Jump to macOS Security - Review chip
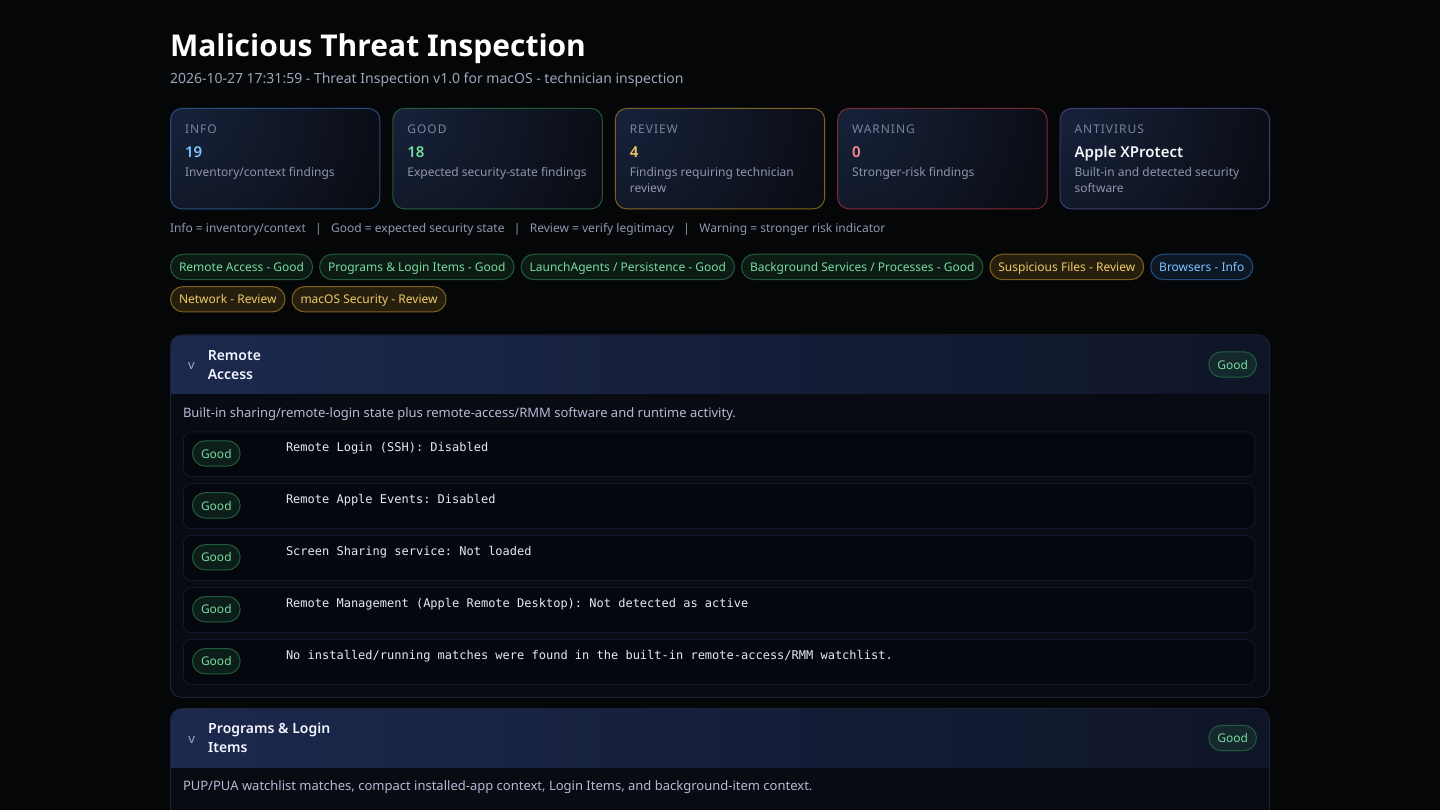Screen dimensions: 1440x810 click(369, 299)
